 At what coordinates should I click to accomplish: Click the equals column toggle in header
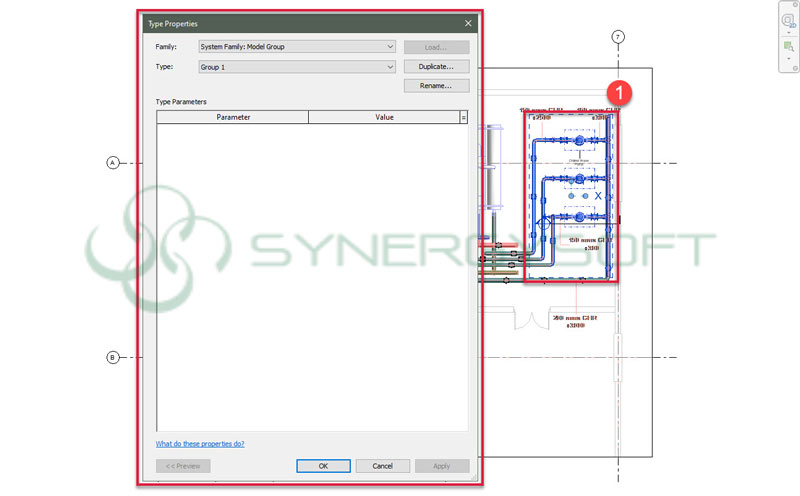tap(464, 117)
